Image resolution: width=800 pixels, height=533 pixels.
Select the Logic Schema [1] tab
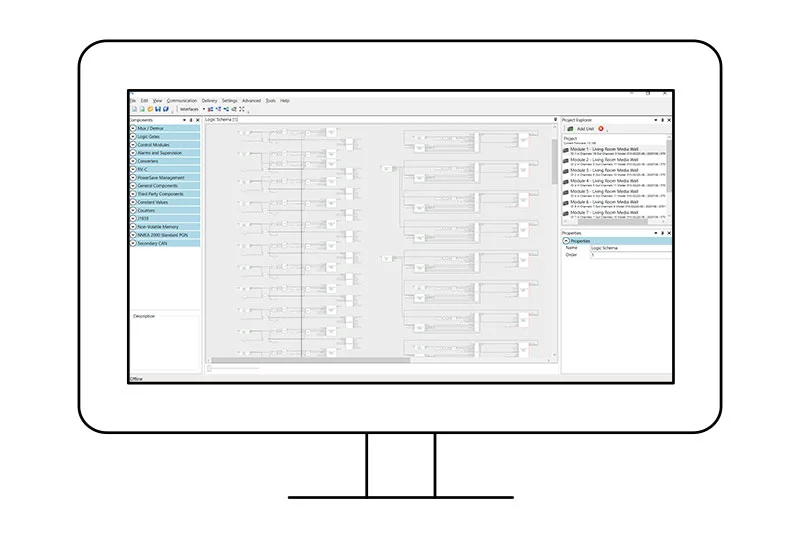[x=221, y=119]
